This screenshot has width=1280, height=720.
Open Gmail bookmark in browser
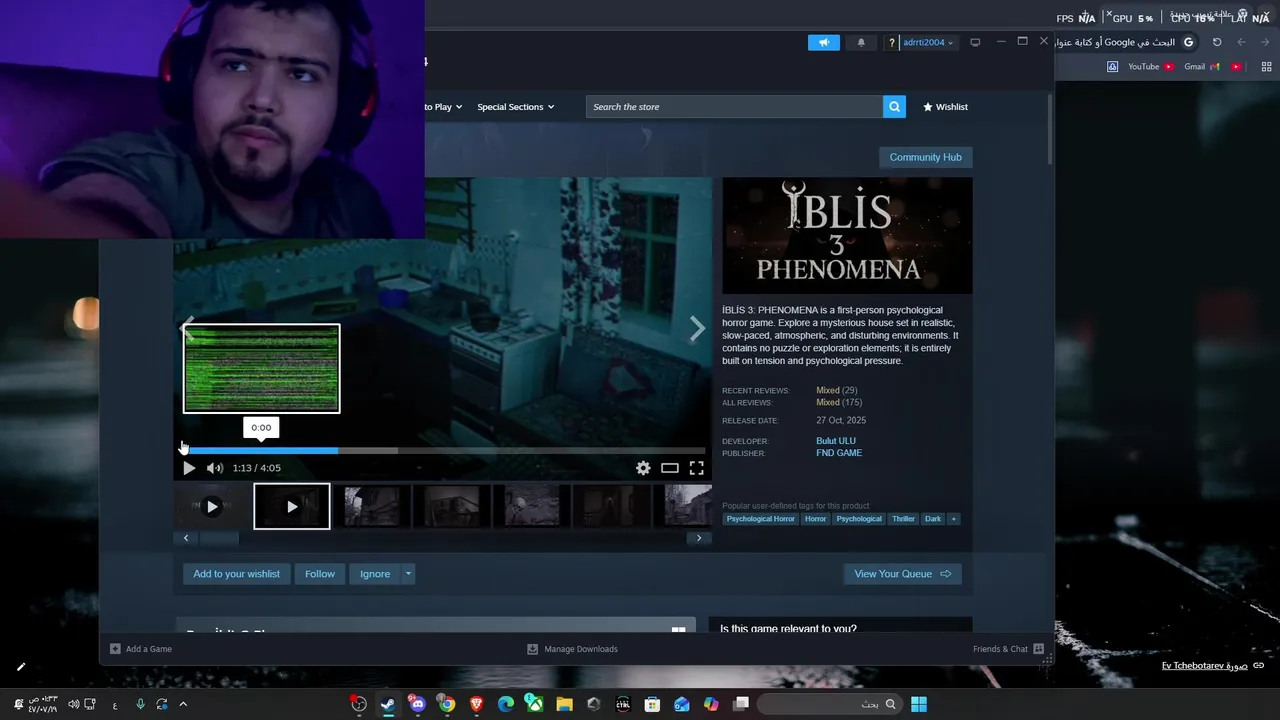(1202, 67)
